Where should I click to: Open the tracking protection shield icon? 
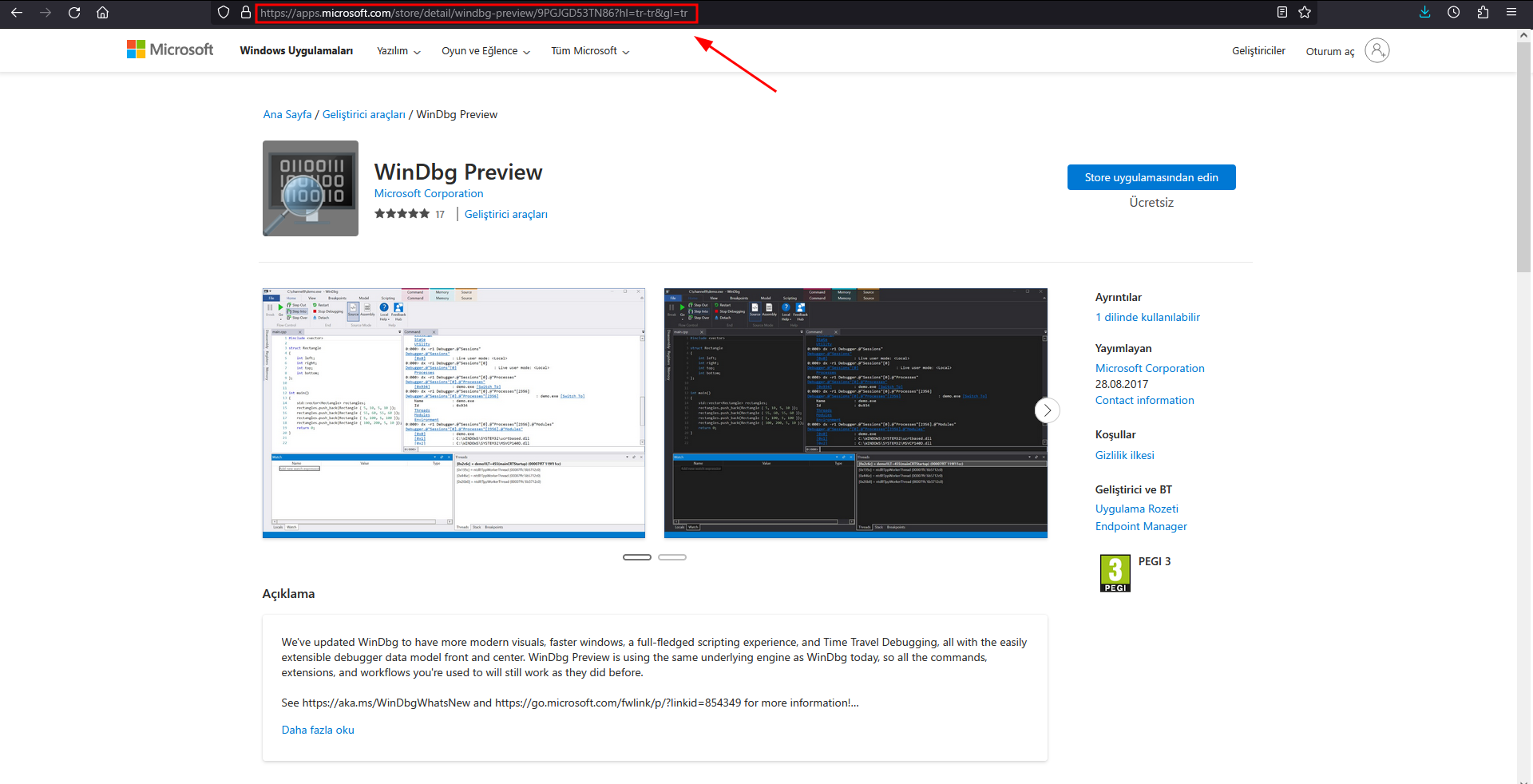pos(224,13)
